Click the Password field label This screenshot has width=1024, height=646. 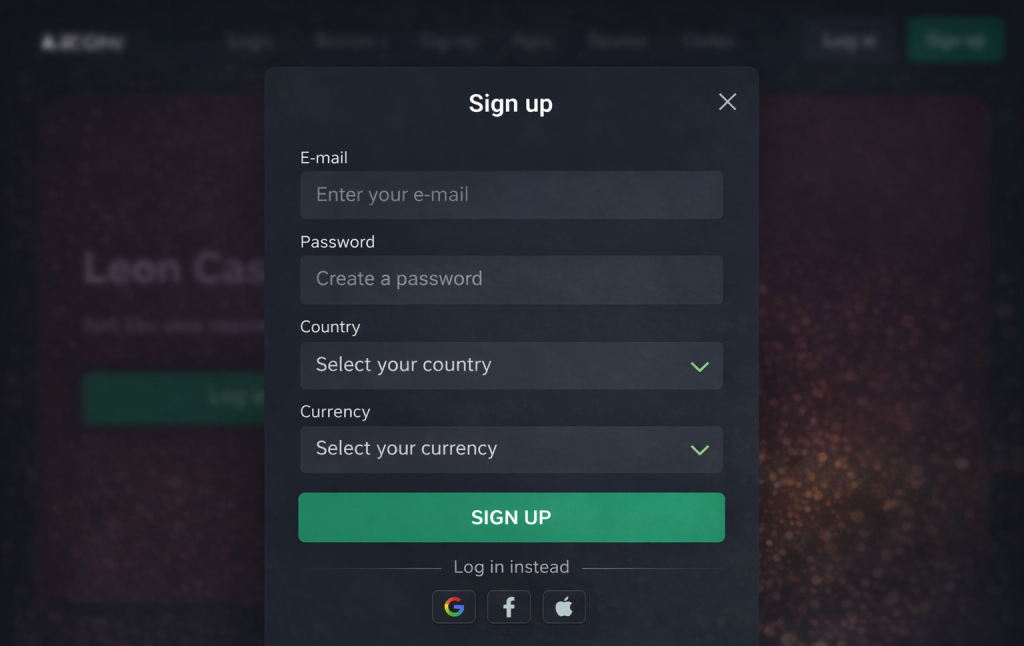pyautogui.click(x=337, y=242)
